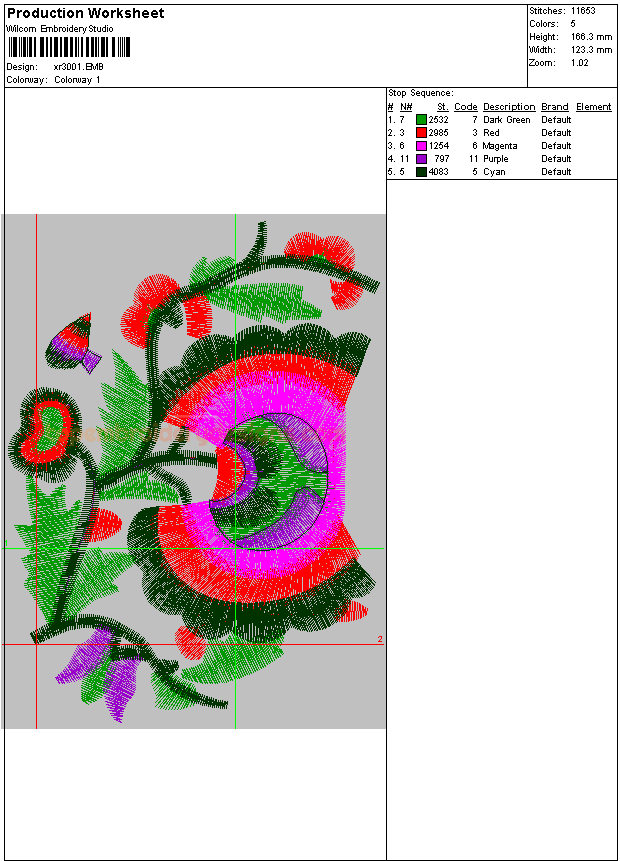Select the Stitches value '11653'
Image resolution: width=620 pixels, height=861 pixels.
click(x=583, y=10)
